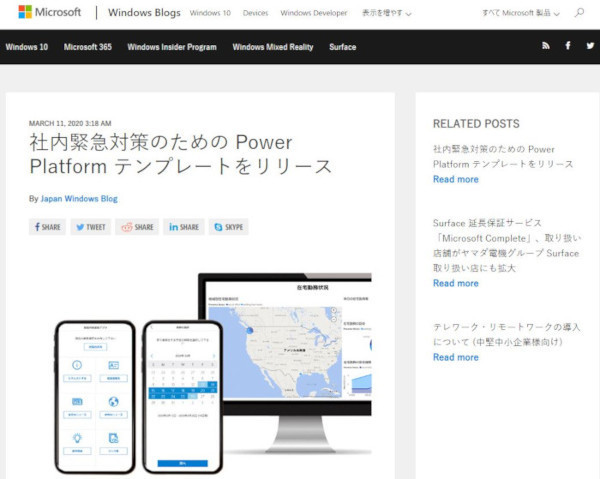Visit the Twitter icon in black bar
Screen dimensions: 600x479
point(590,46)
